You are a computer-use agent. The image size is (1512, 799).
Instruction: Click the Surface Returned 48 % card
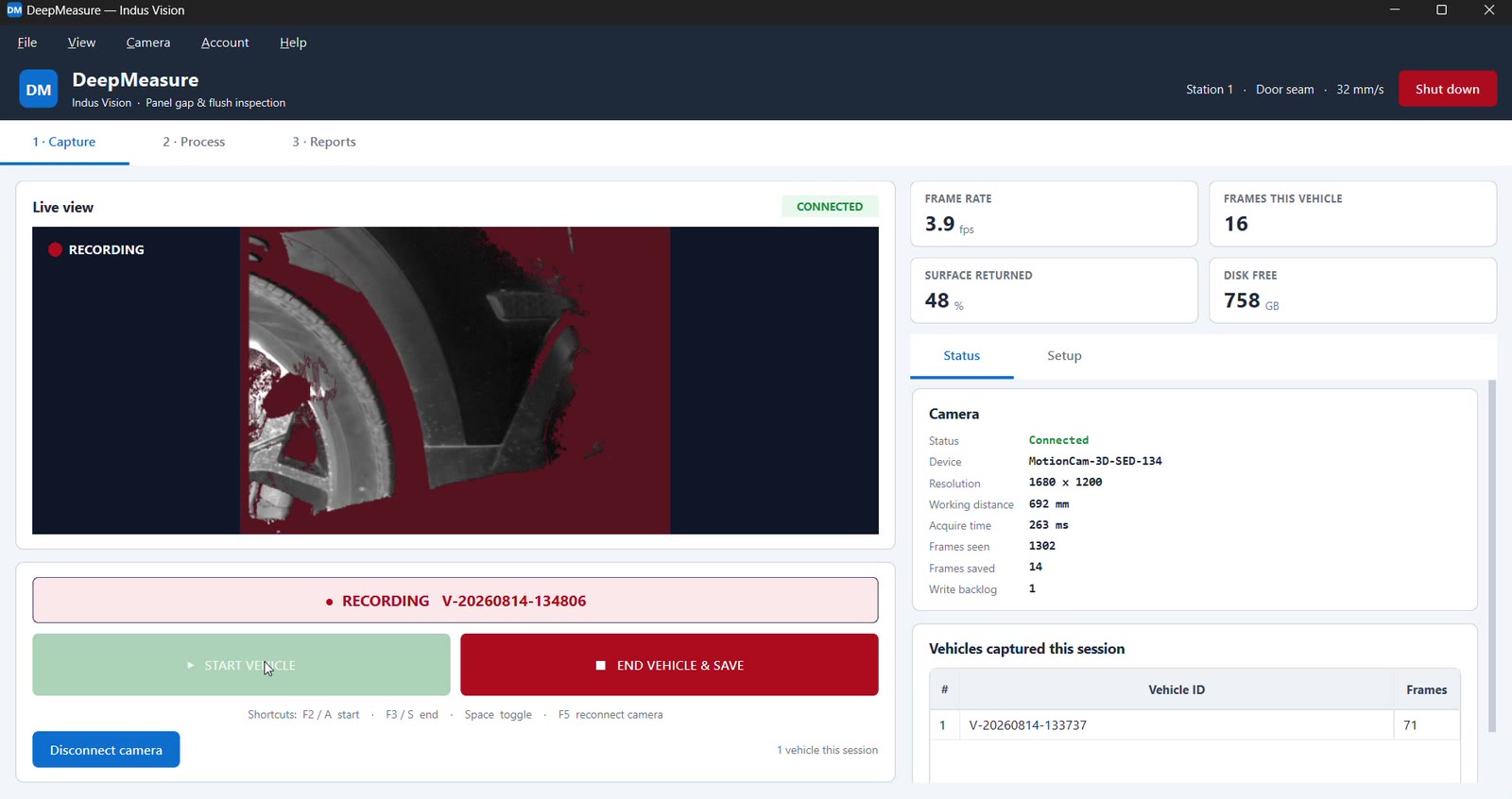[x=1054, y=291]
